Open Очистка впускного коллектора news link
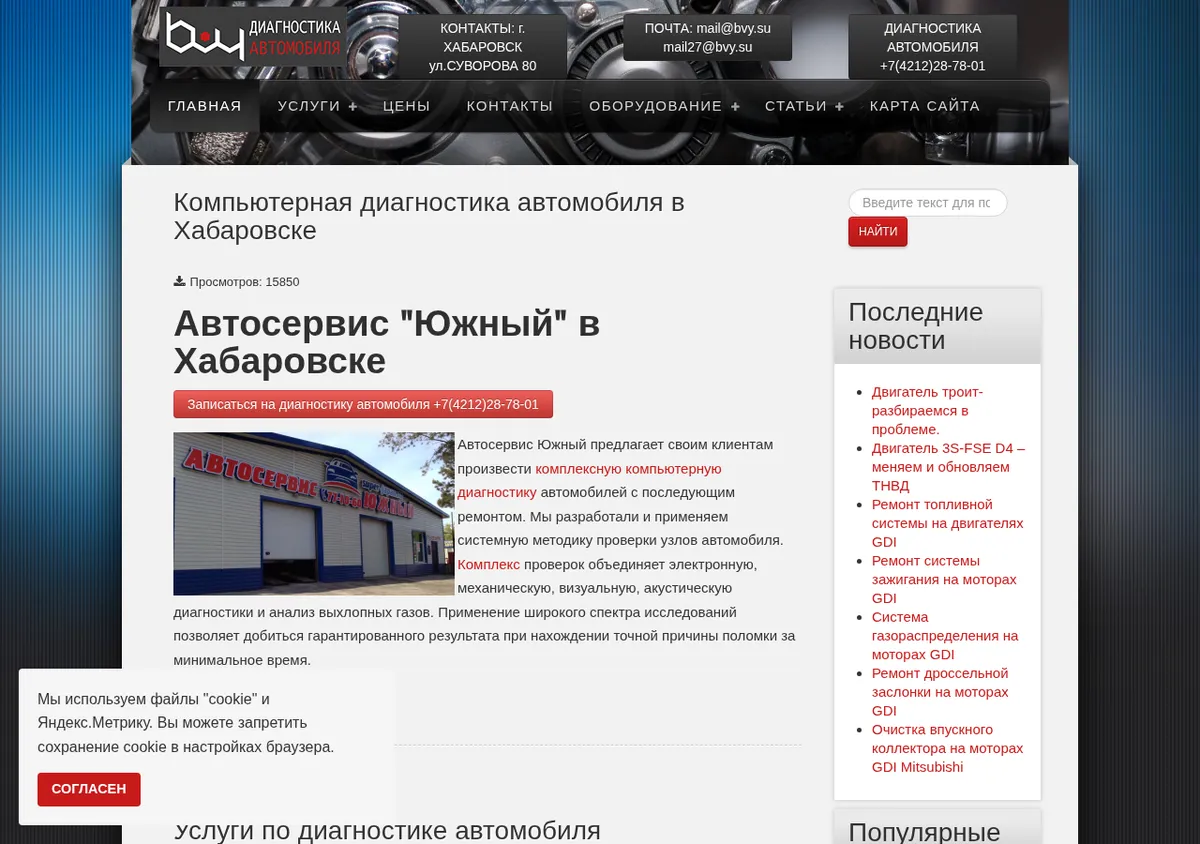This screenshot has width=1200, height=844. pos(948,748)
